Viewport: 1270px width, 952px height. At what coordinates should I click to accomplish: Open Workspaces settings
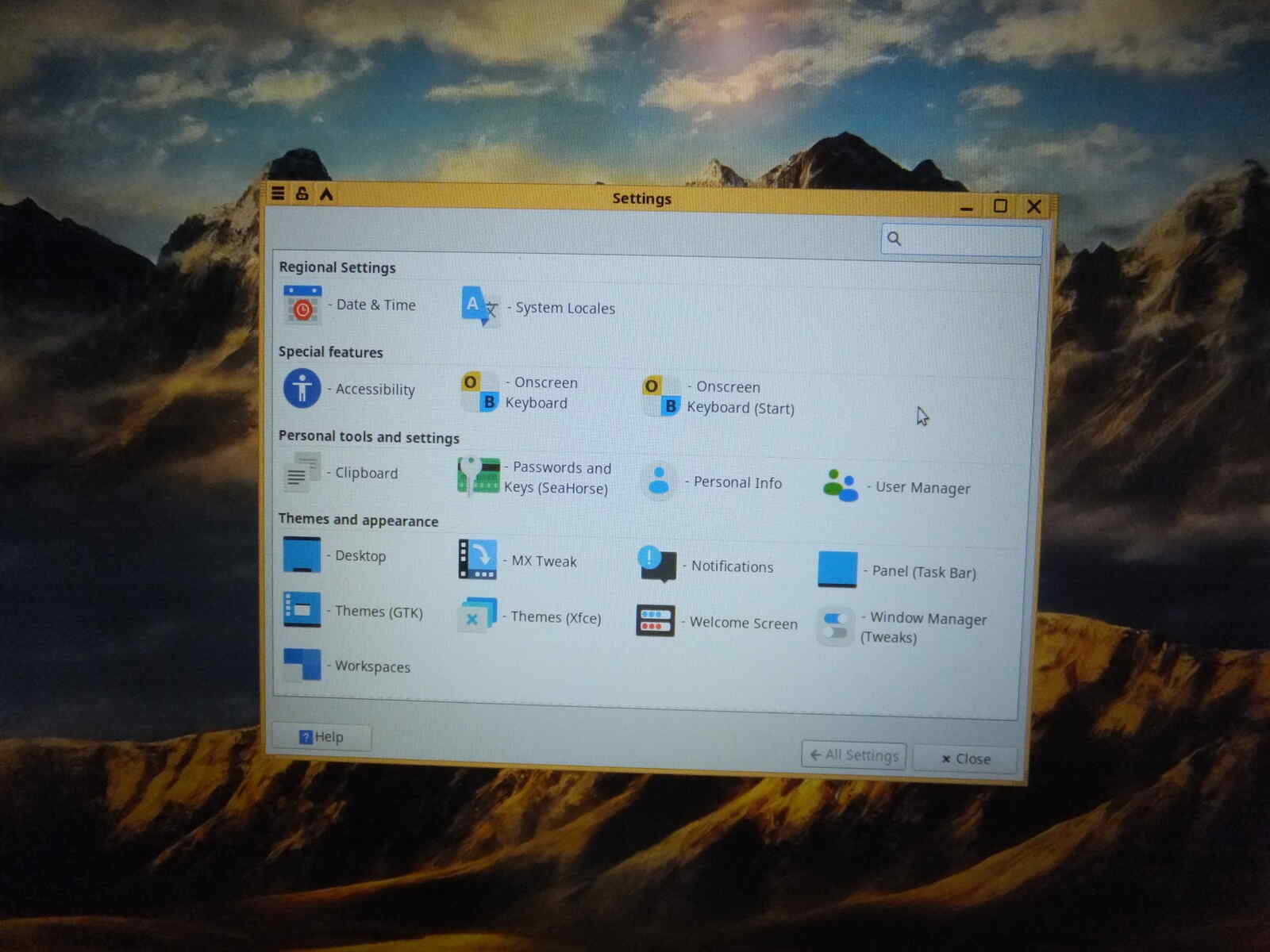pyautogui.click(x=347, y=666)
